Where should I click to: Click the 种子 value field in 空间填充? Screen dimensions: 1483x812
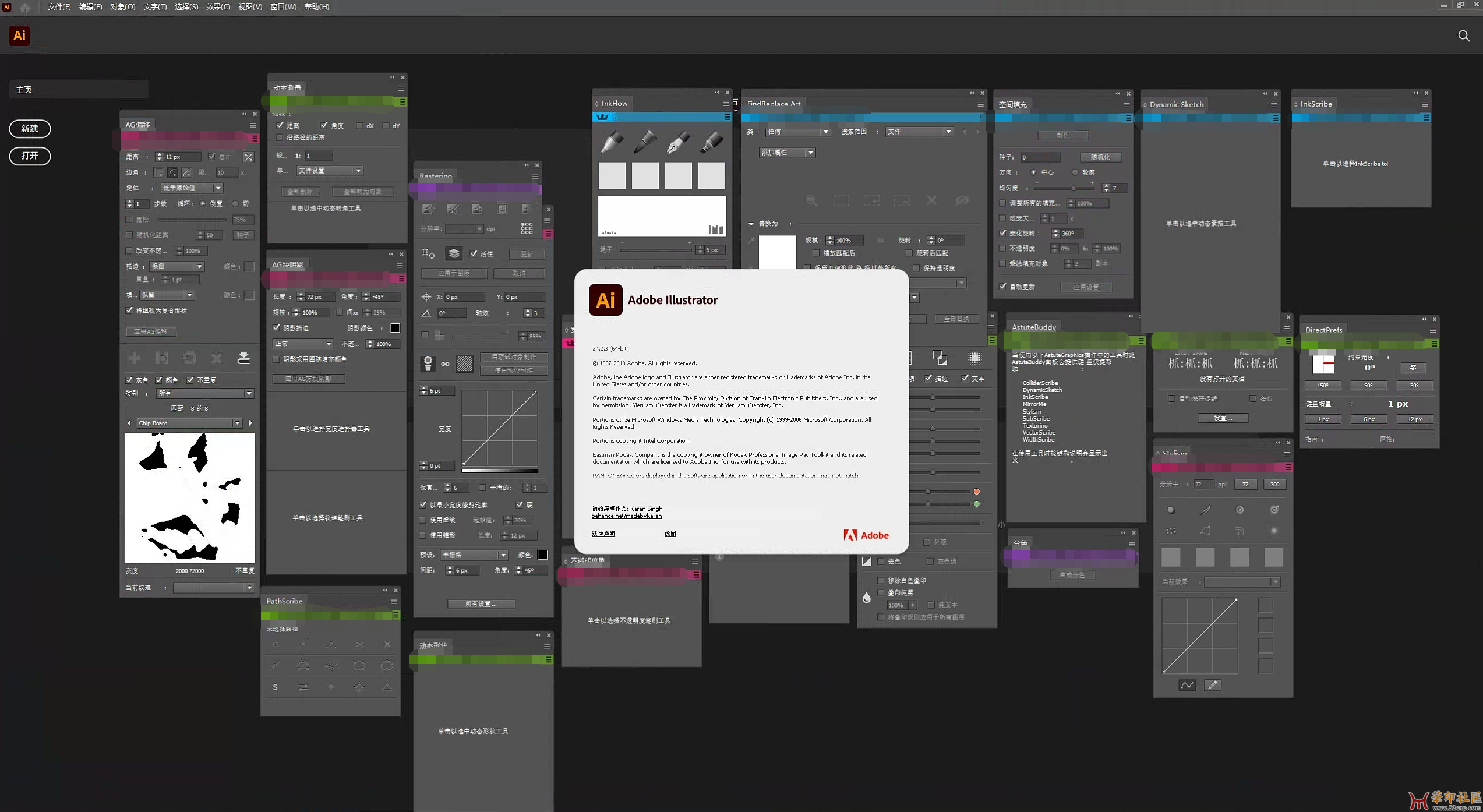point(1039,157)
